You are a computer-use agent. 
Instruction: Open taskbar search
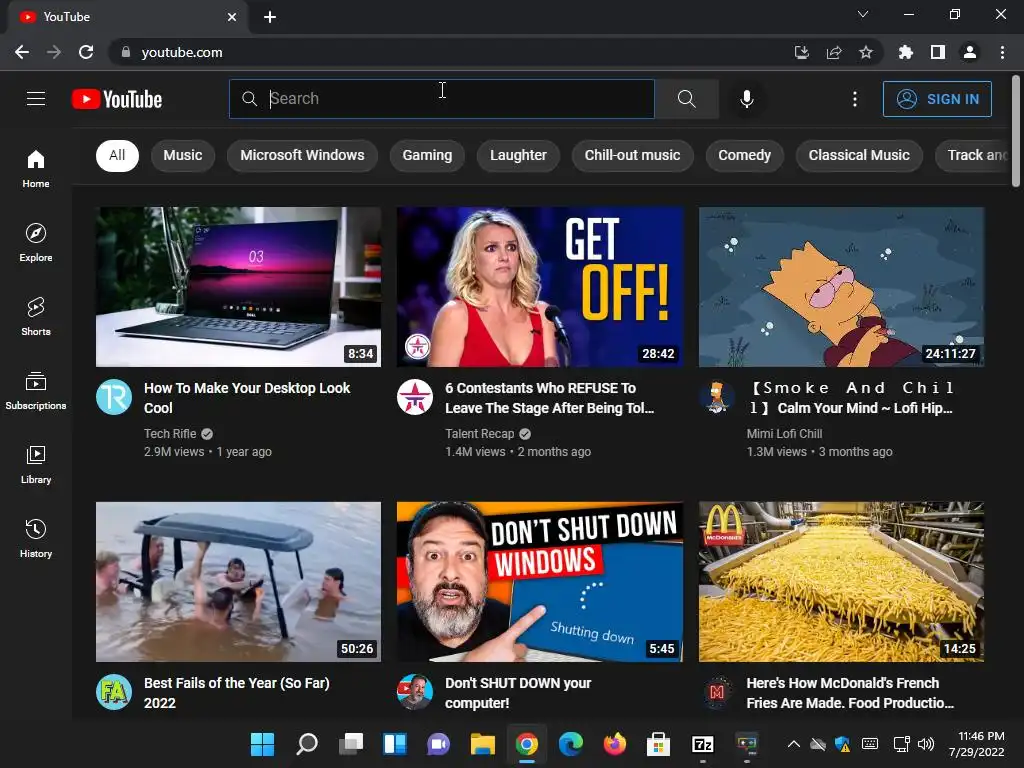[x=307, y=744]
